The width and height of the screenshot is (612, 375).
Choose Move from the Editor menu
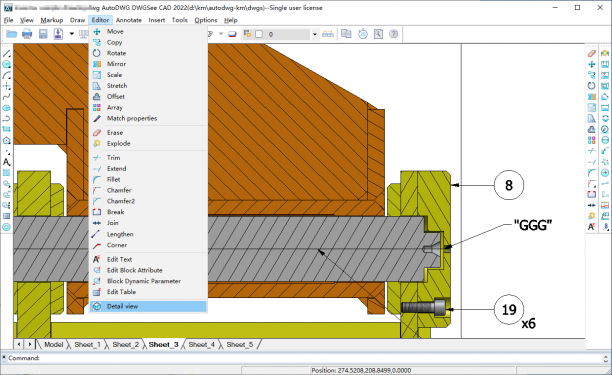[148, 31]
